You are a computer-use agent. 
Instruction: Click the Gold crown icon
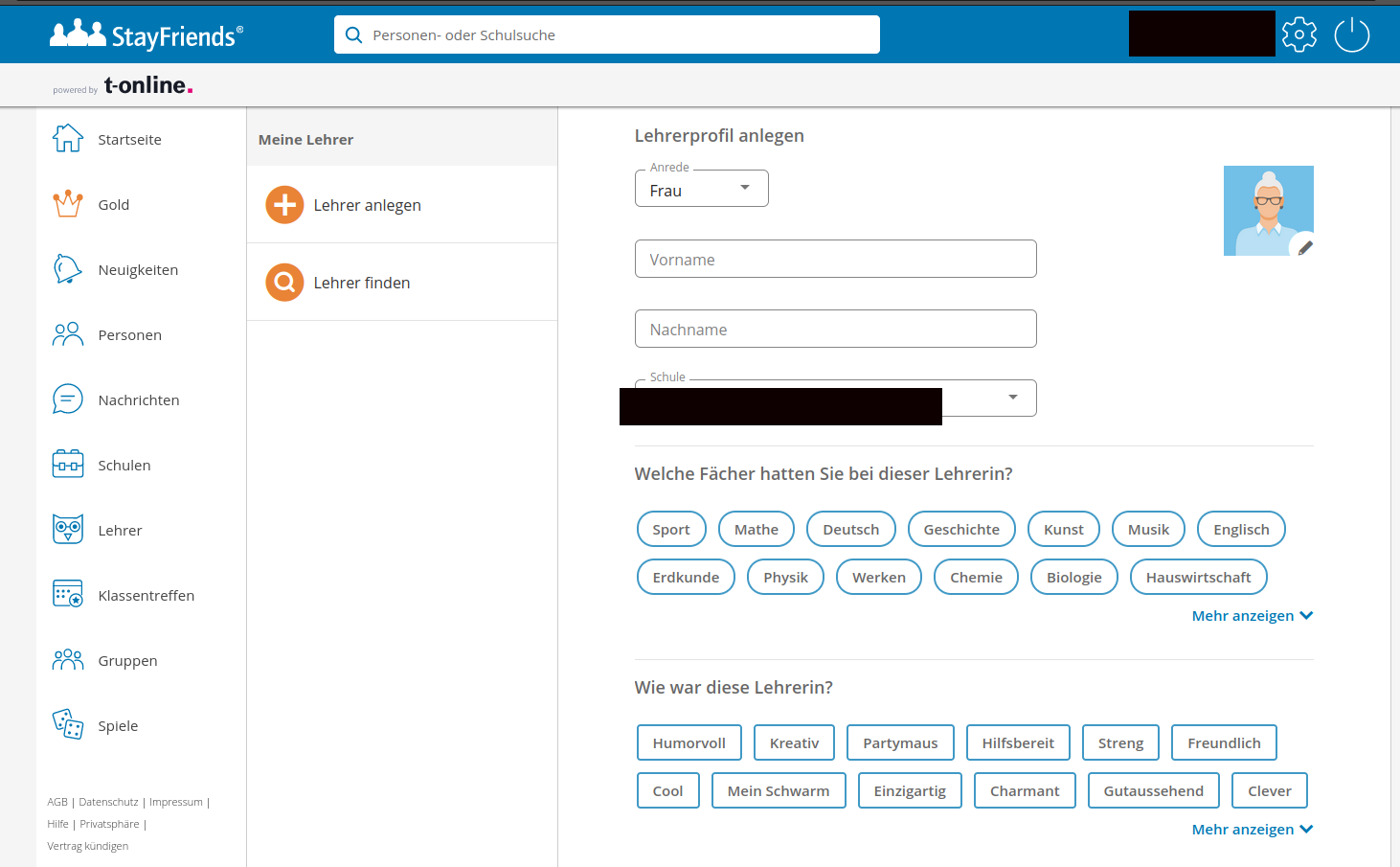(x=68, y=204)
